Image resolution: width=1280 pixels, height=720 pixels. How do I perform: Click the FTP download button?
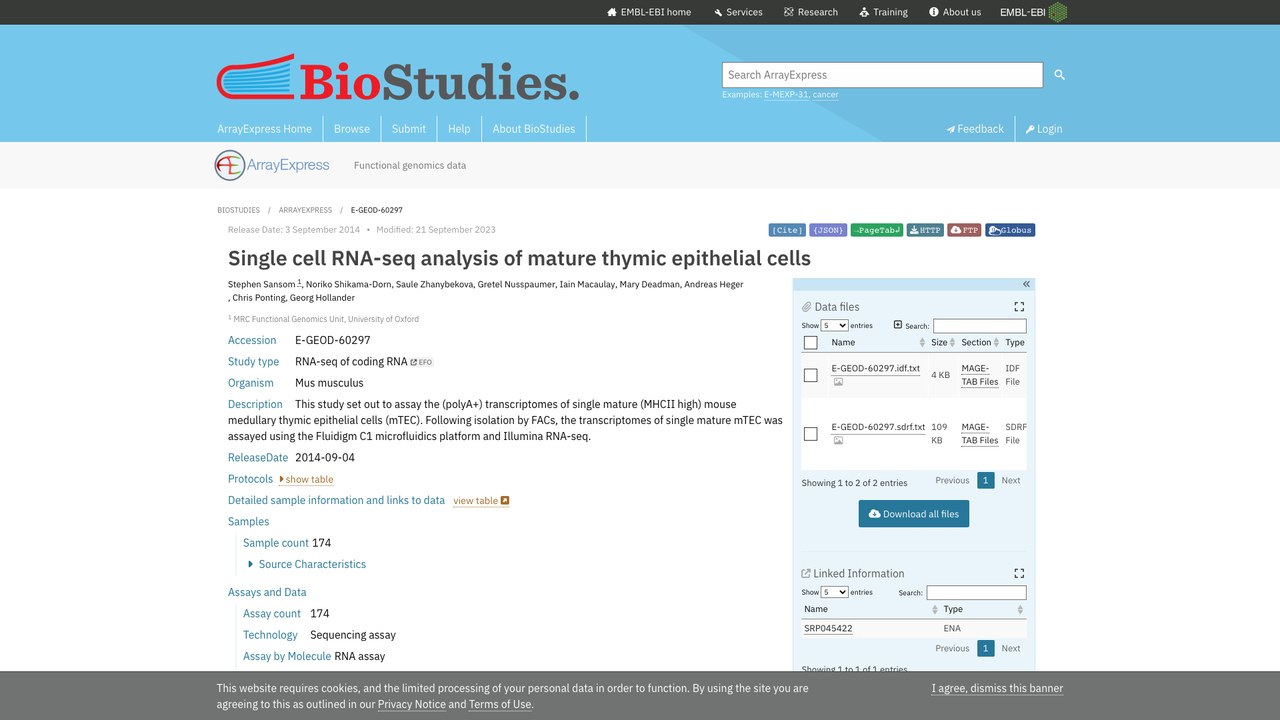(964, 230)
